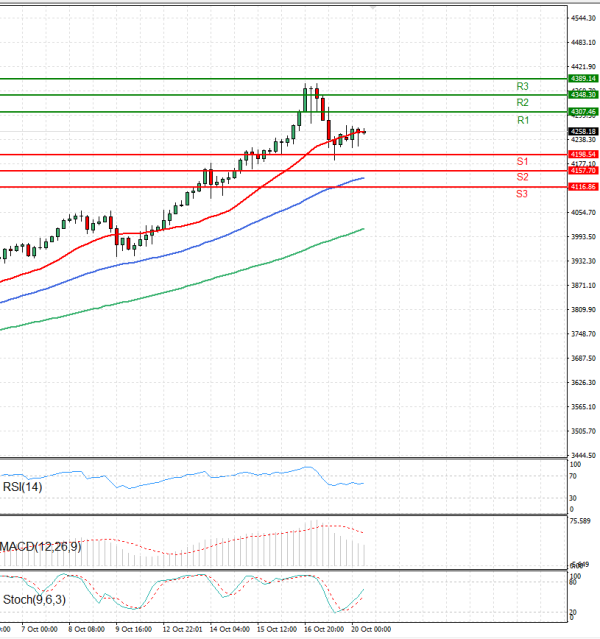Click the 4389.14 green price tag

click(583, 78)
